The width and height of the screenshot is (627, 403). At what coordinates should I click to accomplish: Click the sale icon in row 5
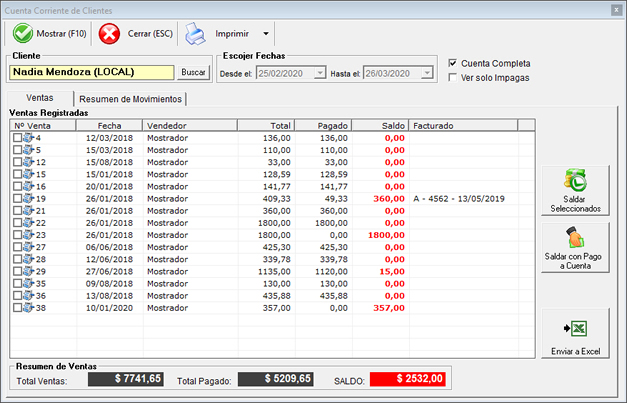tap(28, 150)
